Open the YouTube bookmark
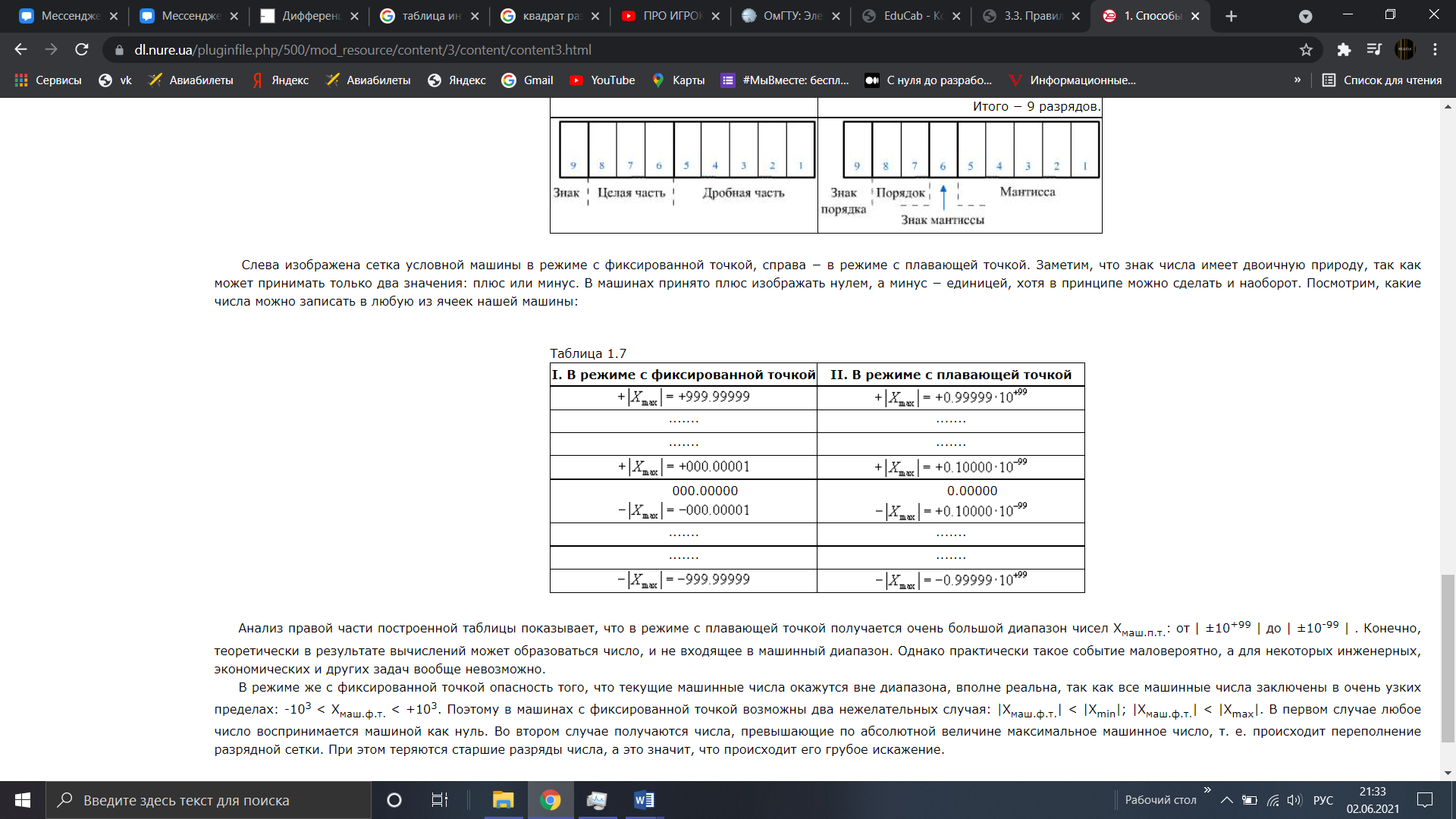Image resolution: width=1456 pixels, height=819 pixels. tap(603, 80)
